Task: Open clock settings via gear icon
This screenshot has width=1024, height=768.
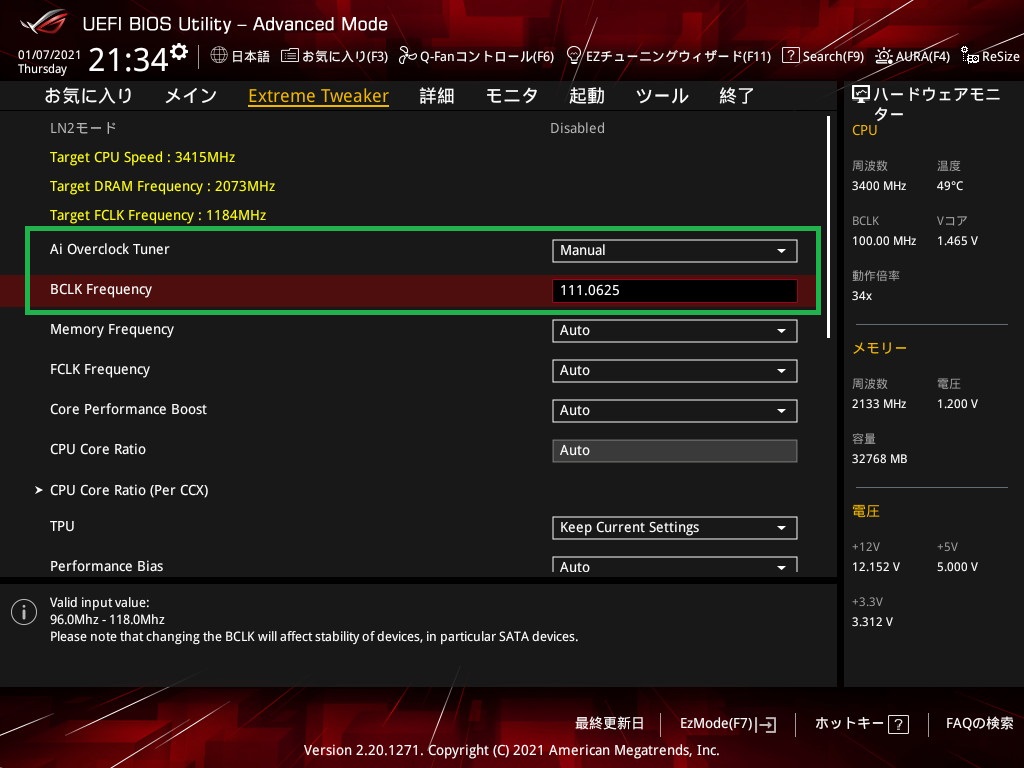Action: click(x=179, y=52)
